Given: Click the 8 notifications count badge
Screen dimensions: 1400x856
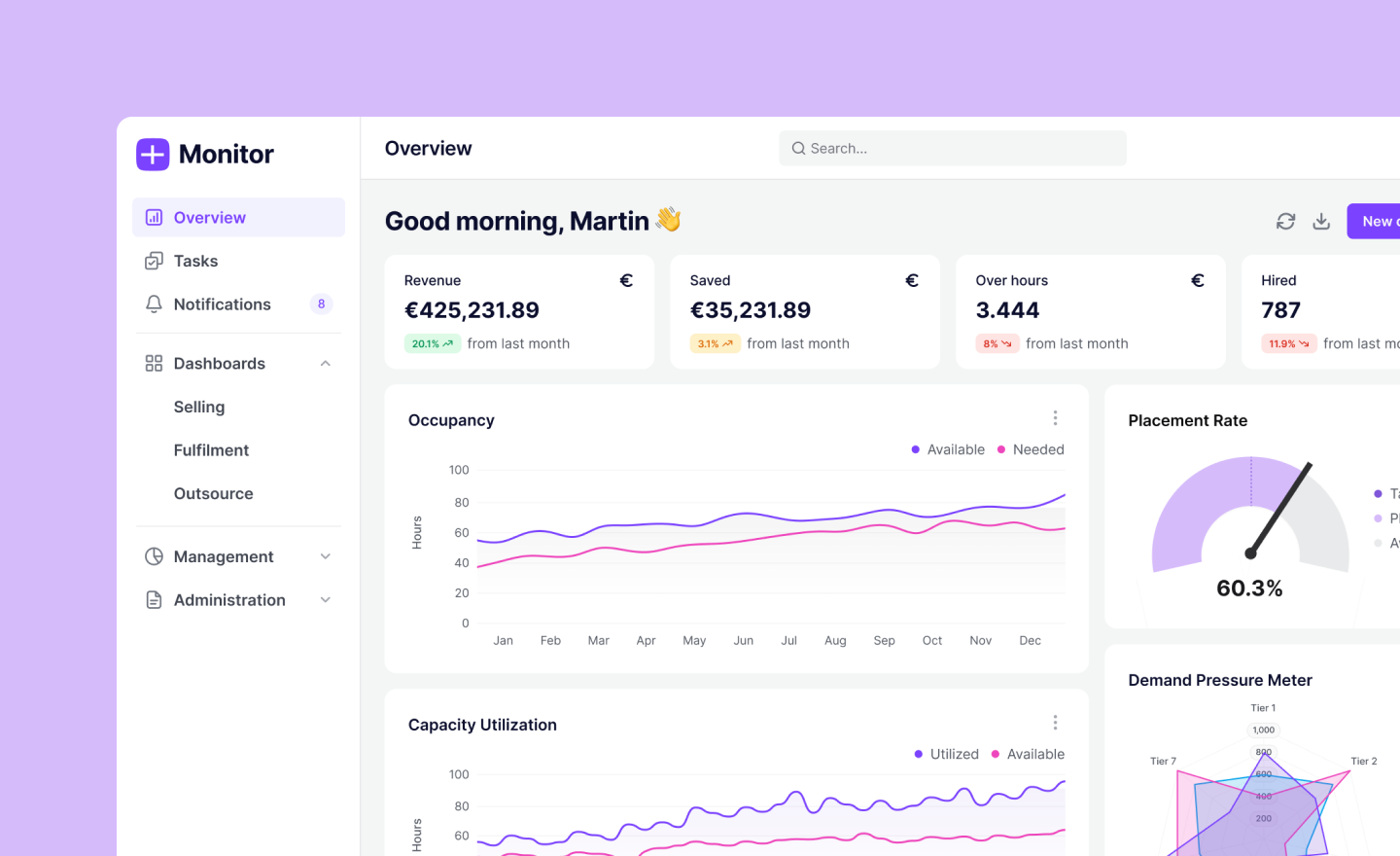Looking at the screenshot, I should (322, 304).
